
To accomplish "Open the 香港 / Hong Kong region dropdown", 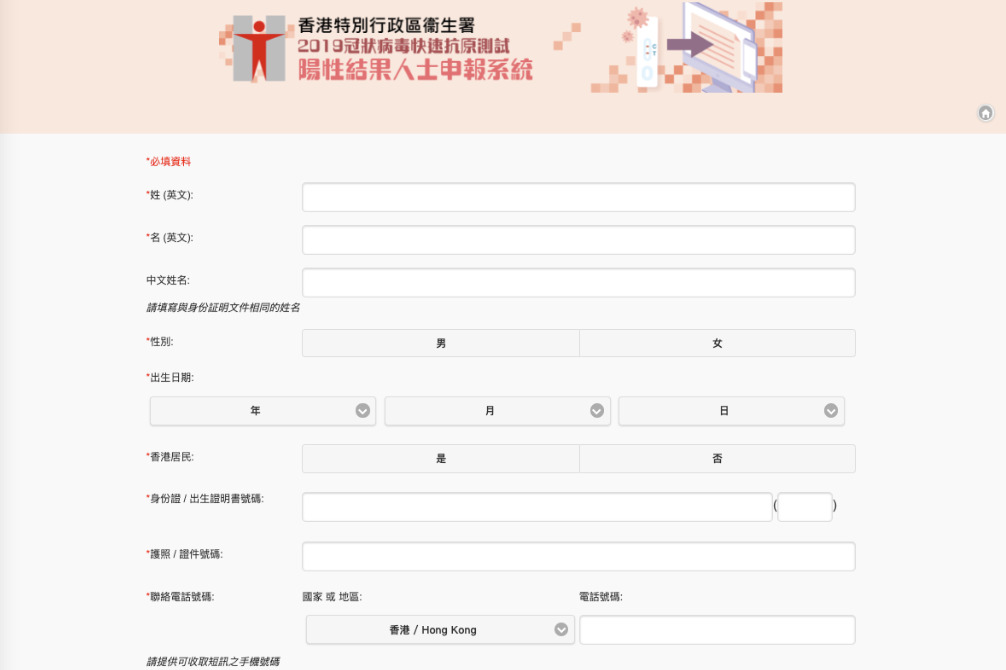I will (440, 629).
